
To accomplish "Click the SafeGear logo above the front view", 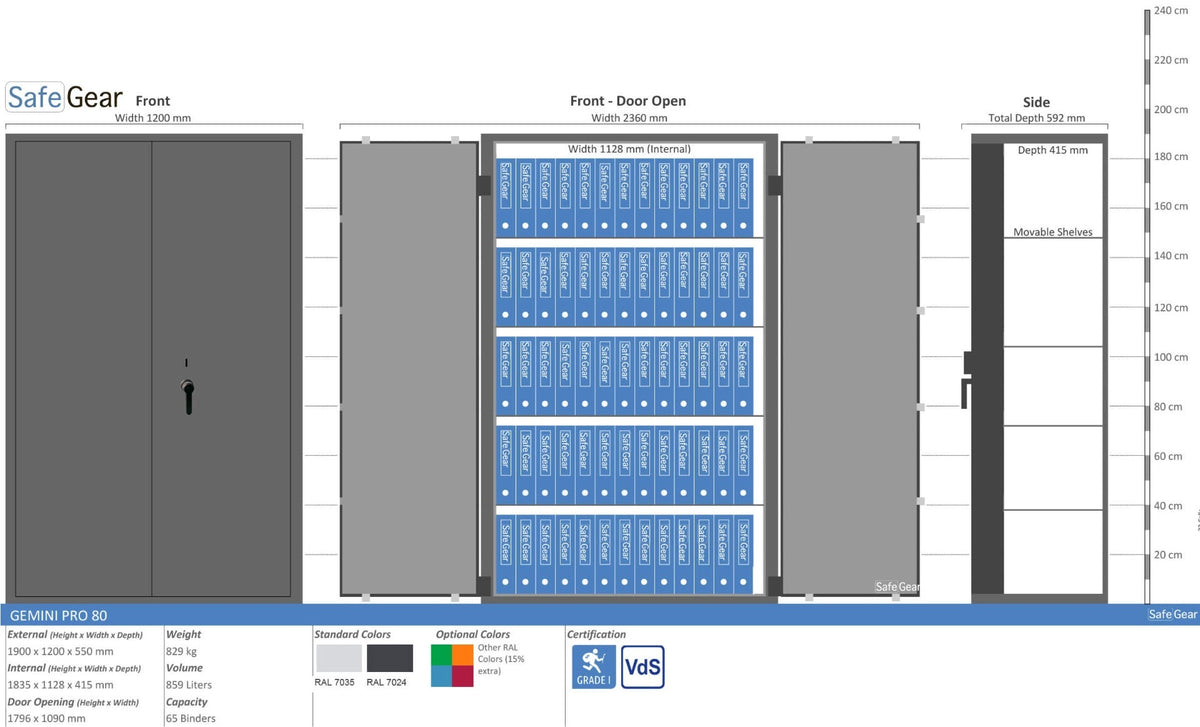I will point(65,97).
